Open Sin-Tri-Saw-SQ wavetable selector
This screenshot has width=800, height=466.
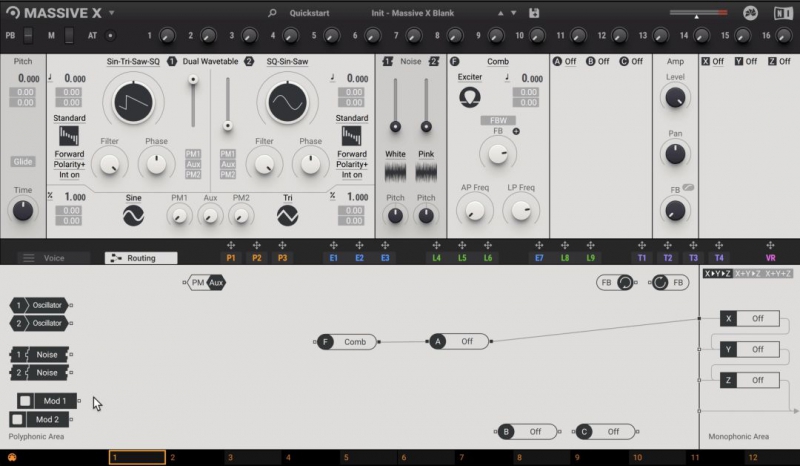pyautogui.click(x=133, y=61)
